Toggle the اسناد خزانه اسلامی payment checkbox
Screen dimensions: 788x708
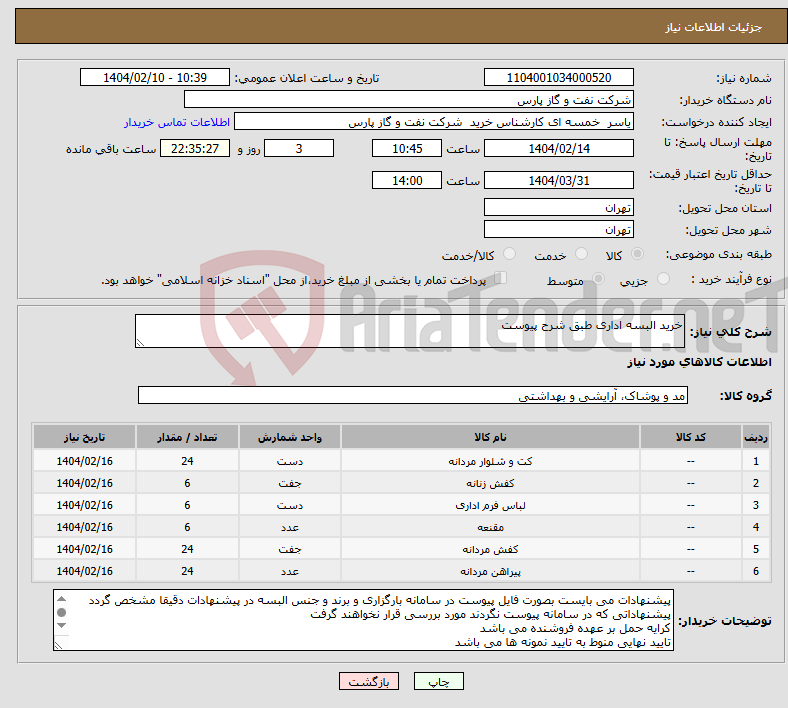(501, 278)
